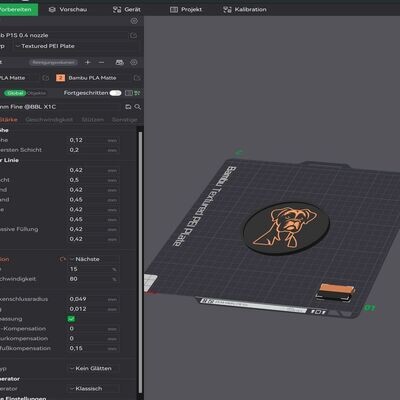Click the compare presets icon beside Fortgeschritten

tap(129, 93)
